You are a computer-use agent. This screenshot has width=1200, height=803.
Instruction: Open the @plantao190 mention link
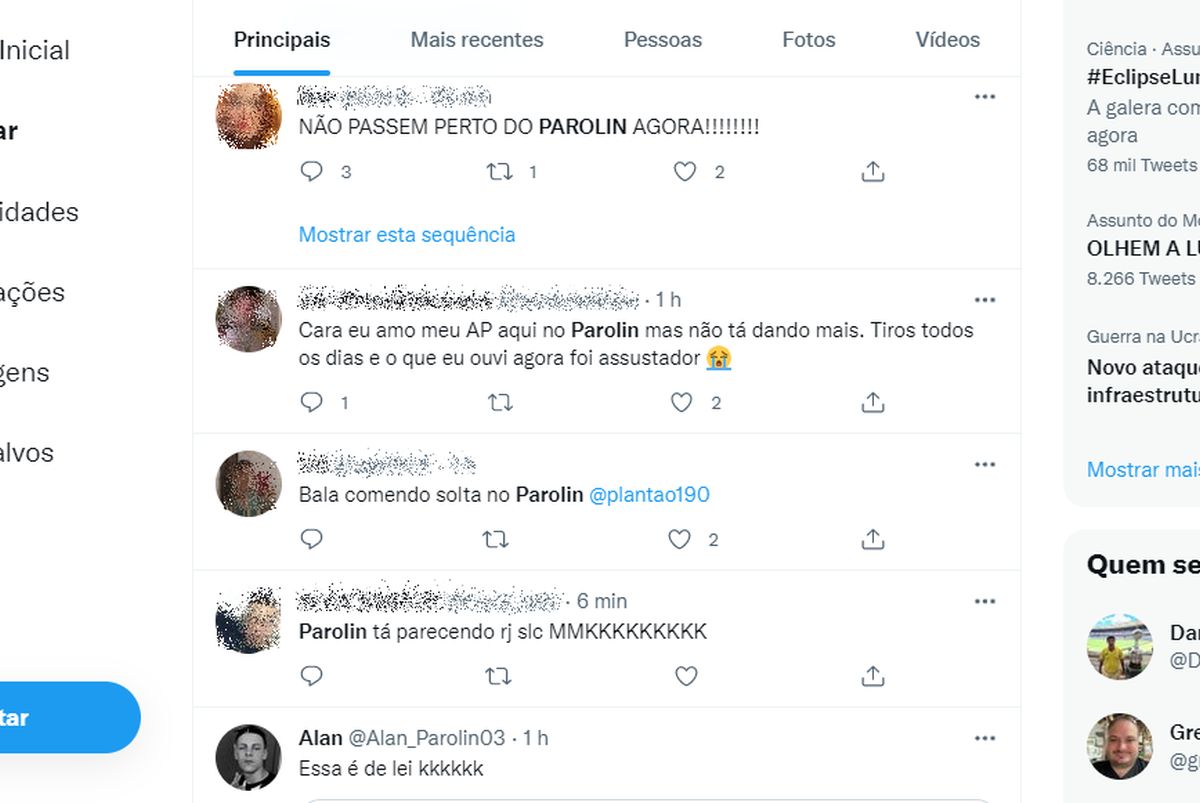coord(650,495)
